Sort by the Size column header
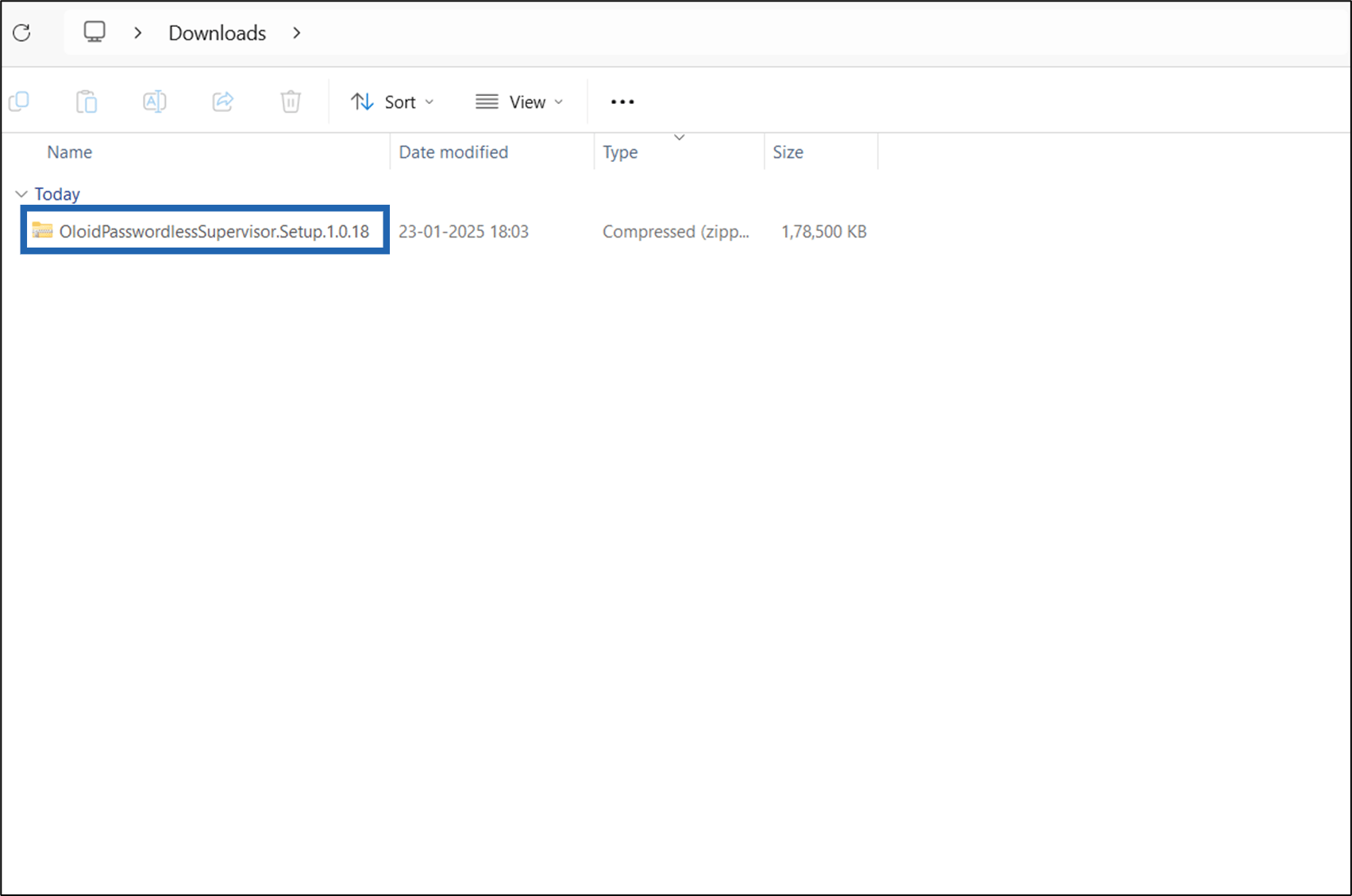Viewport: 1352px width, 896px height. [788, 152]
